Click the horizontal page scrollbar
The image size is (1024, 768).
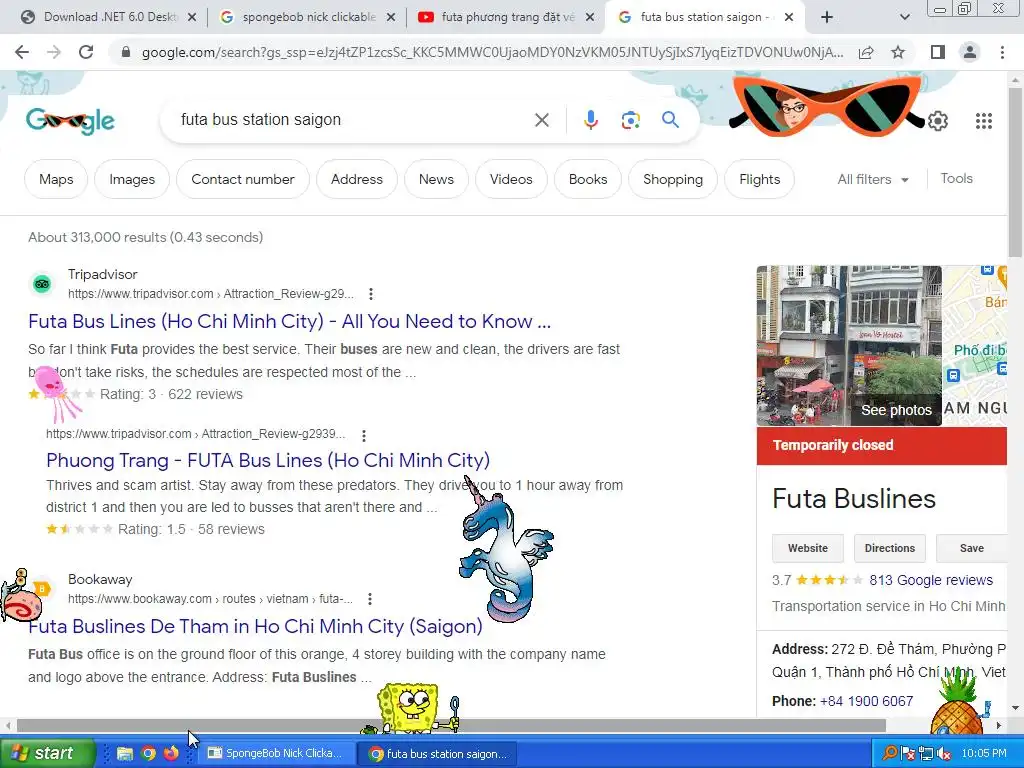pyautogui.click(x=451, y=726)
